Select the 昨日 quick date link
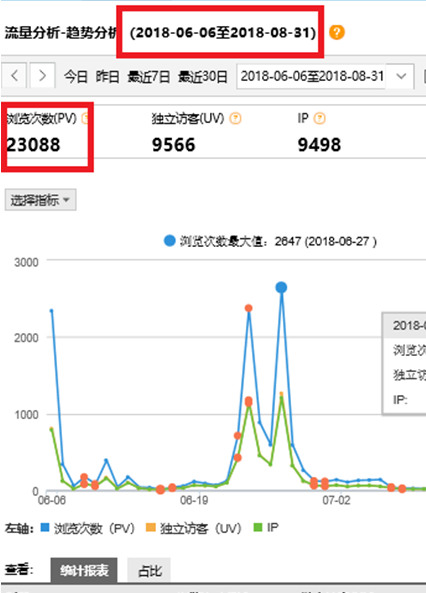Viewport: 426px width, 593px height. click(107, 77)
